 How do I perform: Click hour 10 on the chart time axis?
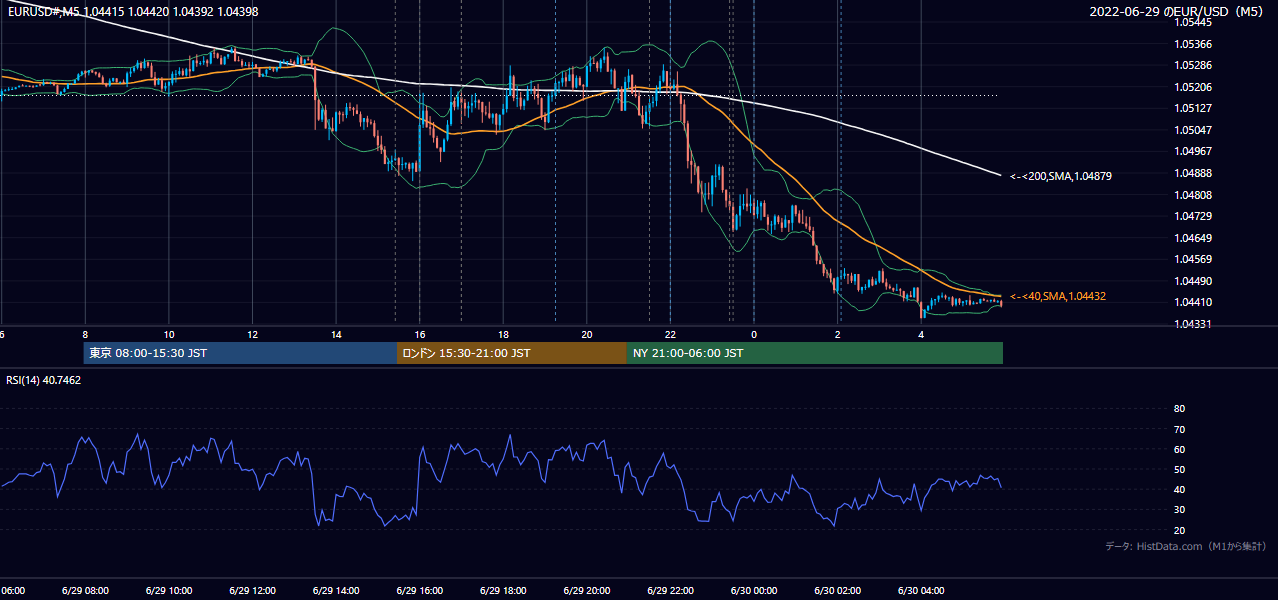pos(169,334)
